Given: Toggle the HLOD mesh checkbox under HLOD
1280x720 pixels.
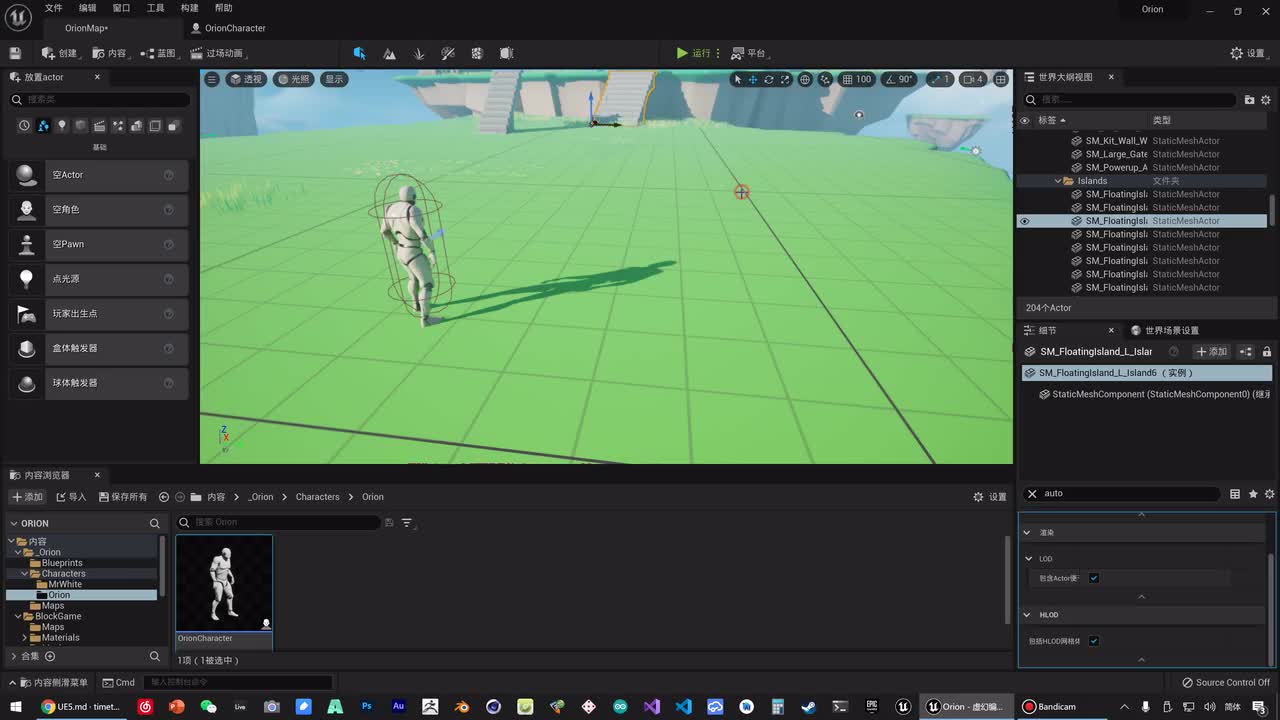Looking at the screenshot, I should pos(1094,641).
